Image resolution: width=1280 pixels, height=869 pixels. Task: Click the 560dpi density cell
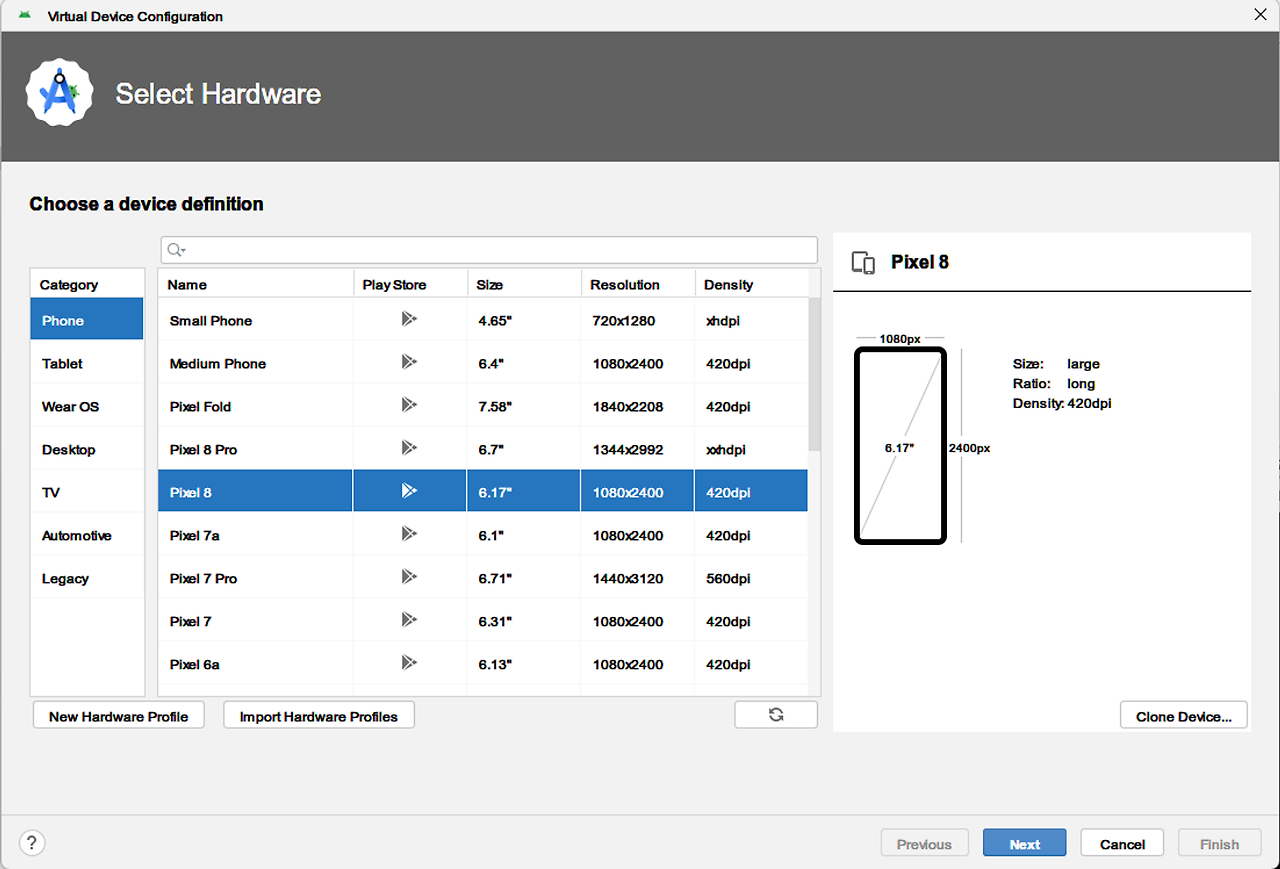pyautogui.click(x=751, y=578)
